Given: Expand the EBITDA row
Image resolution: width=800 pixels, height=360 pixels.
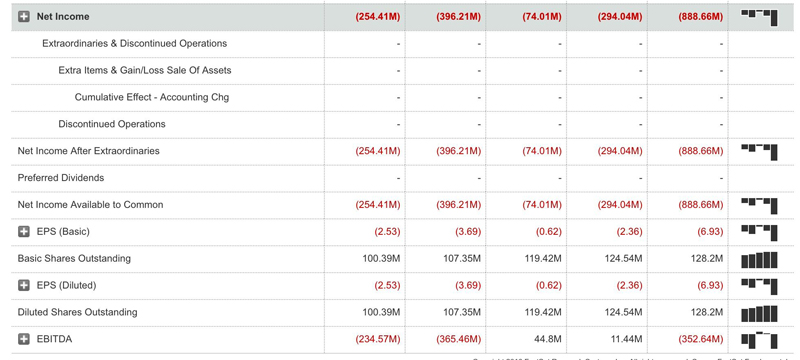Looking at the screenshot, I should [24, 339].
